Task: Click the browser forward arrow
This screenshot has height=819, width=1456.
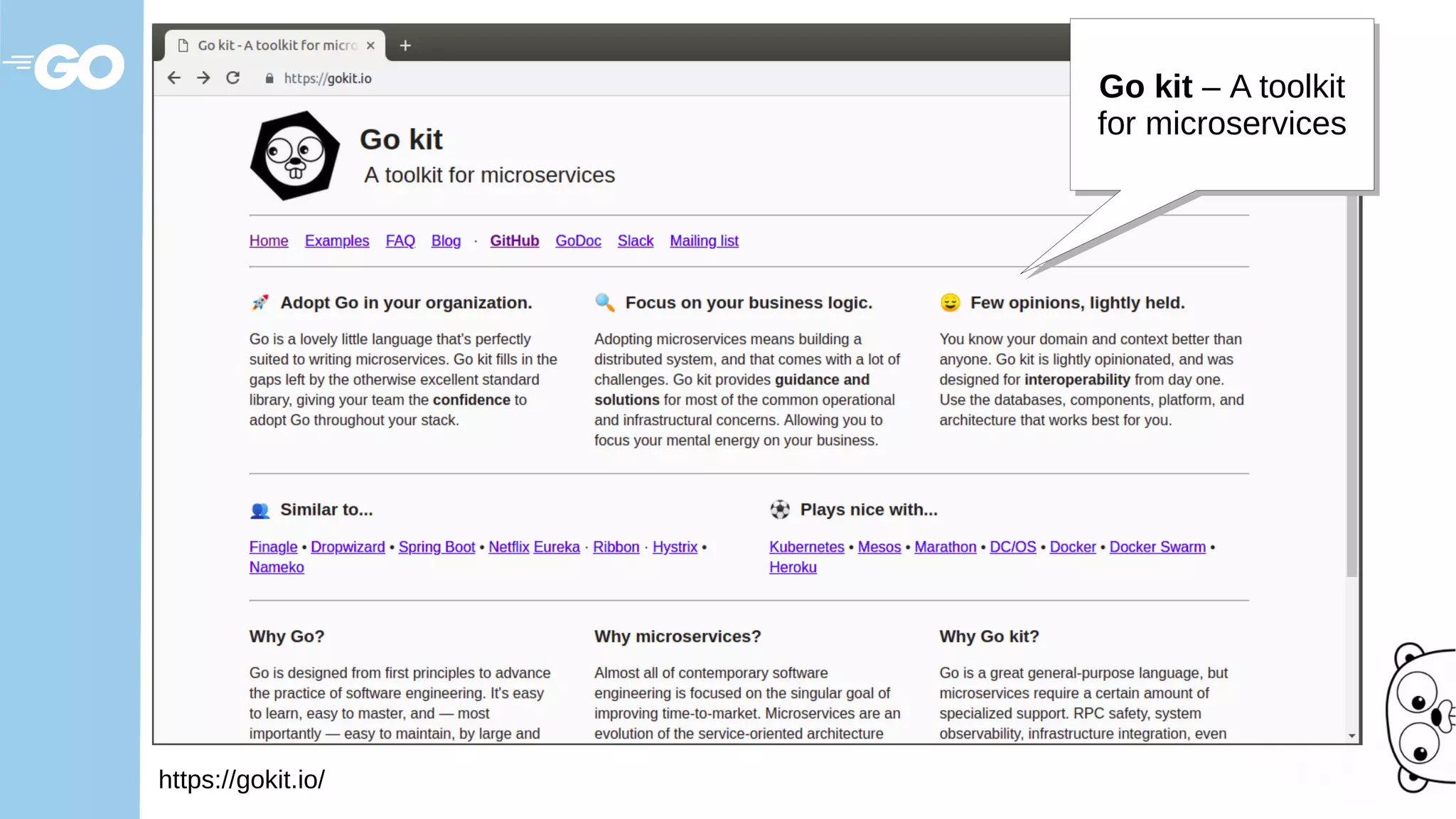Action: pos(203,78)
